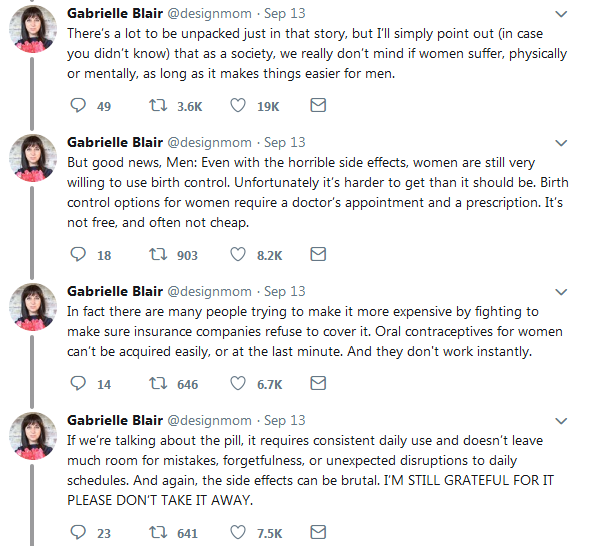Send first tweet via direct message envelope

pos(318,106)
